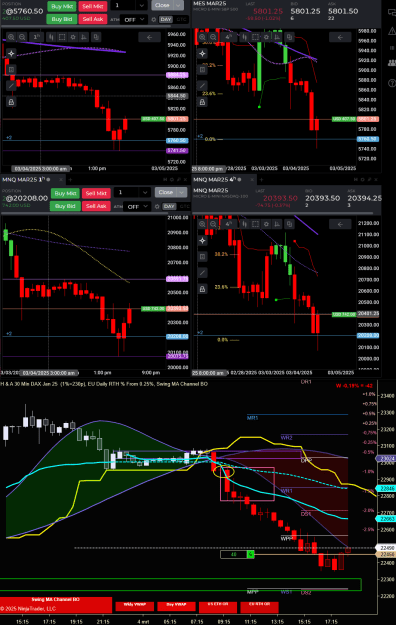The image size is (396, 625).
Task: Open ATM strategy OFF dropdown in MES panel
Action: (134, 19)
